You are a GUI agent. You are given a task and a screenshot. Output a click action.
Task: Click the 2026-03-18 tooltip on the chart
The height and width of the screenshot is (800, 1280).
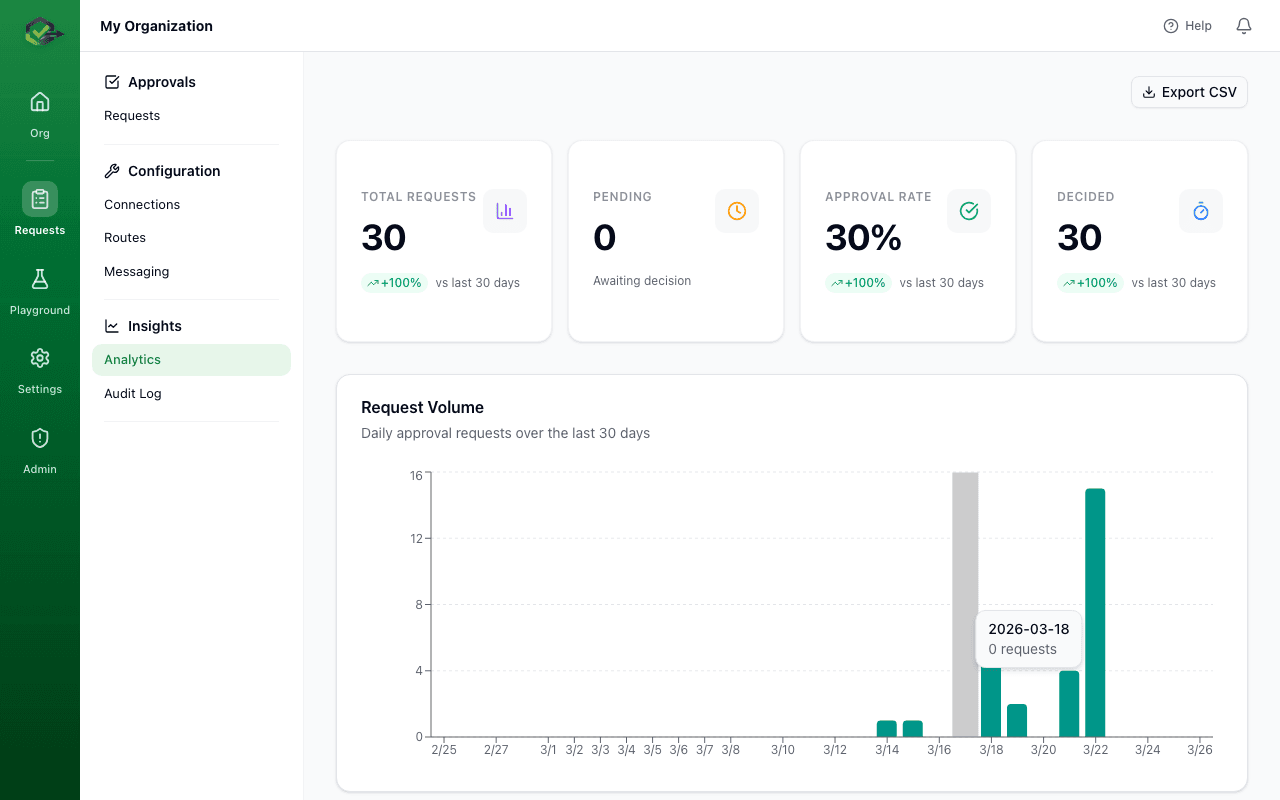tap(1028, 639)
